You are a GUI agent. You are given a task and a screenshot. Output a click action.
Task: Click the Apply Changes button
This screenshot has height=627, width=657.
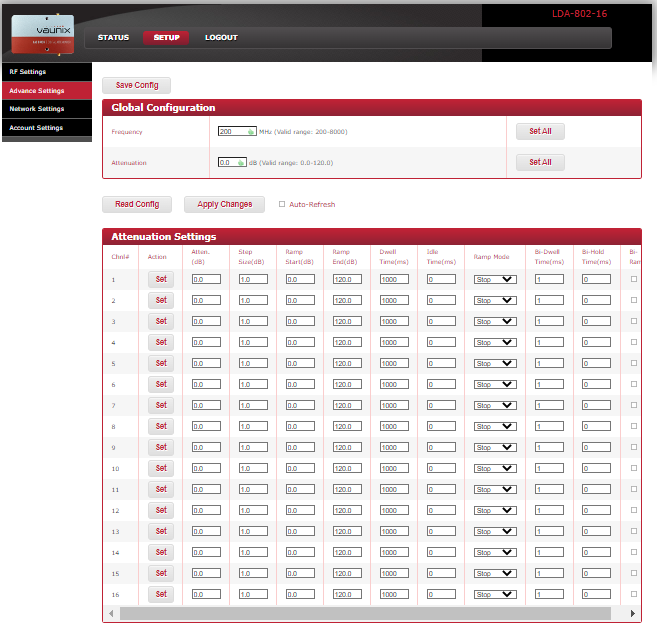click(224, 204)
